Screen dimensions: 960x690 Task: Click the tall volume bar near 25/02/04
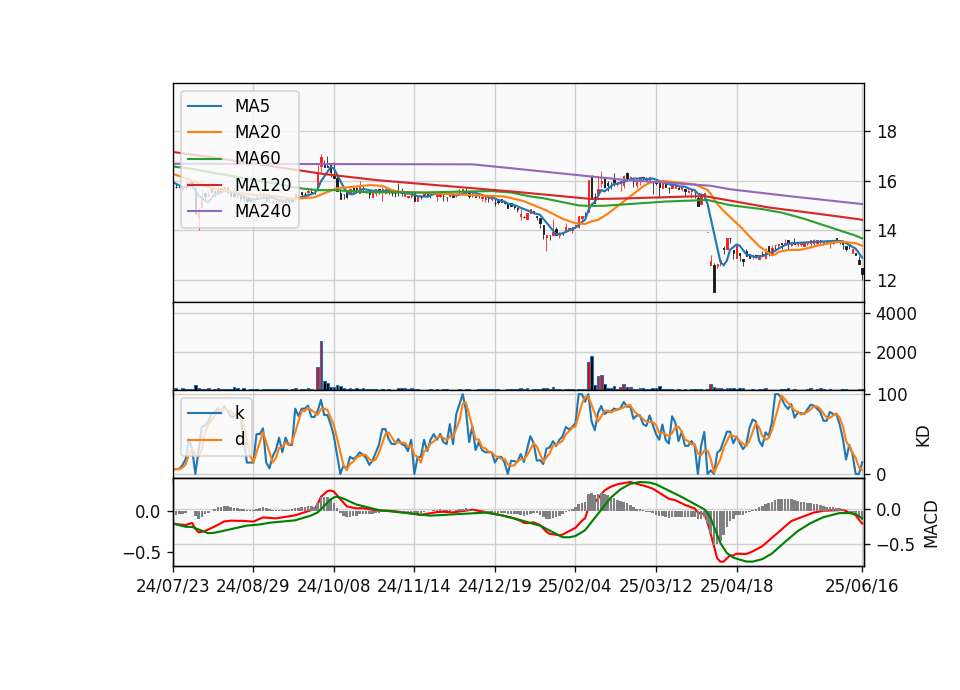coord(591,373)
